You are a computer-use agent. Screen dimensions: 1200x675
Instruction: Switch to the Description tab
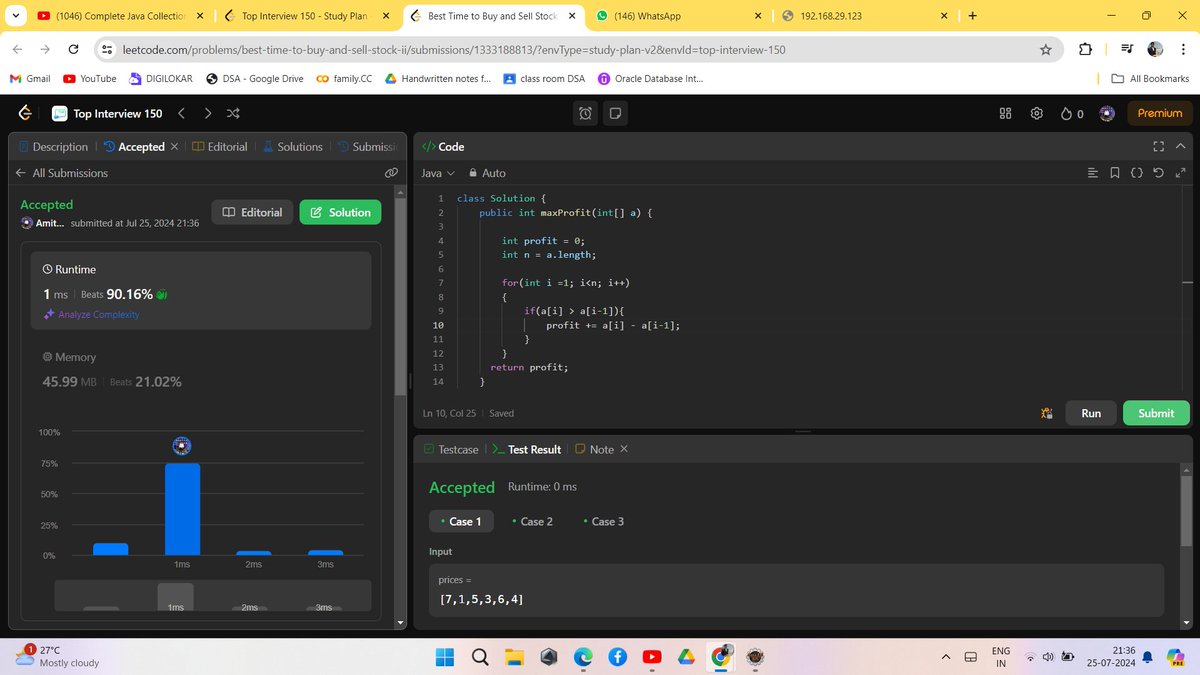pyautogui.click(x=53, y=147)
